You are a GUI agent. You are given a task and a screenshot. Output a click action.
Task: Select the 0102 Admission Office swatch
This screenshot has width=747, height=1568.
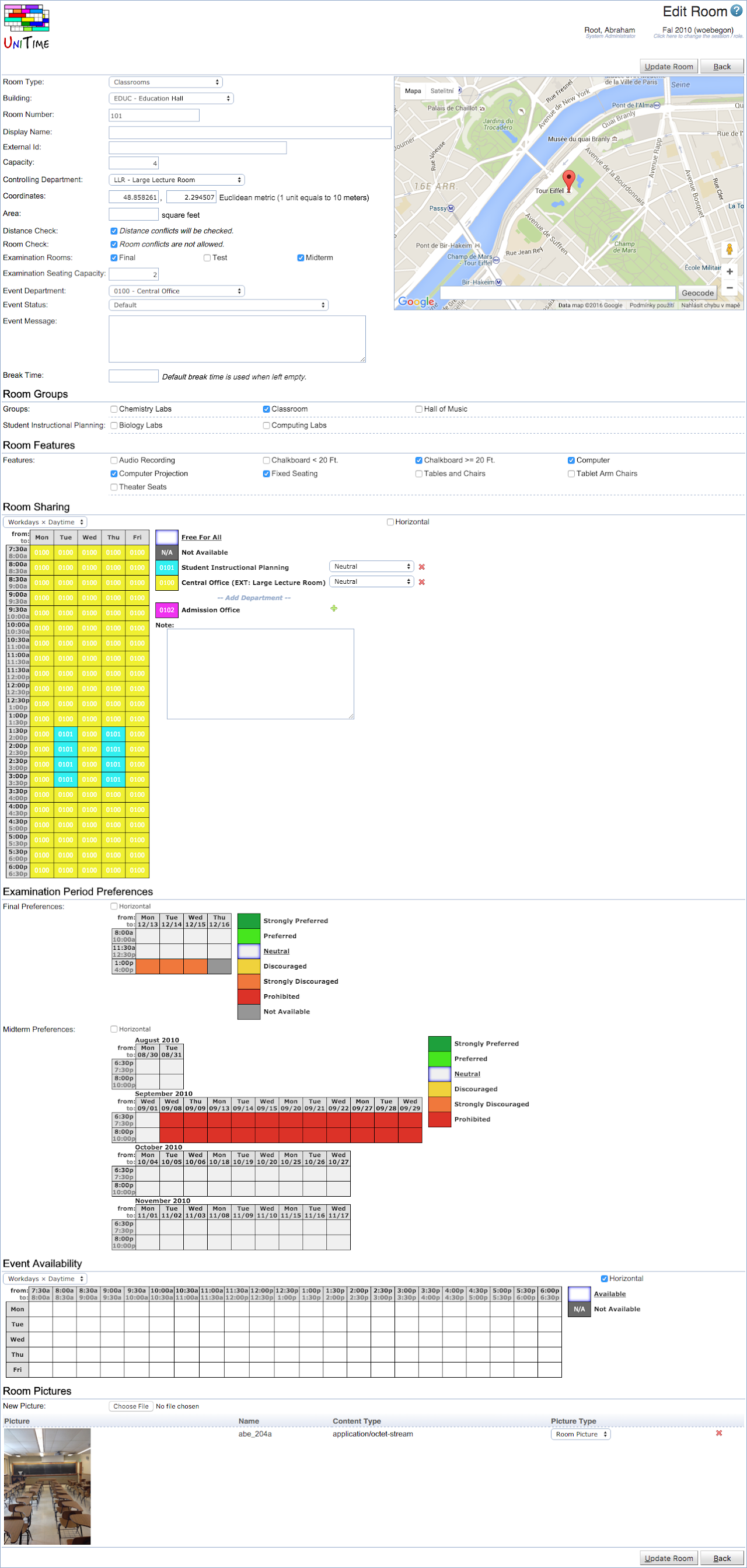(167, 610)
